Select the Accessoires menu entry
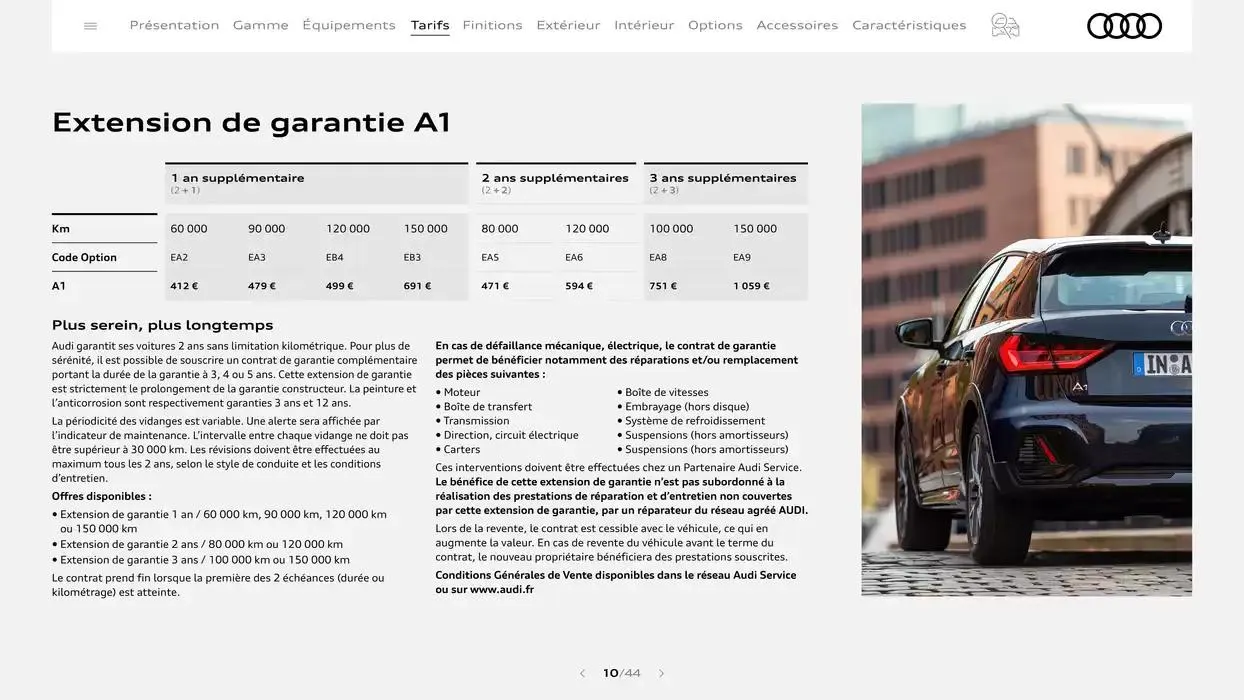 [x=797, y=24]
